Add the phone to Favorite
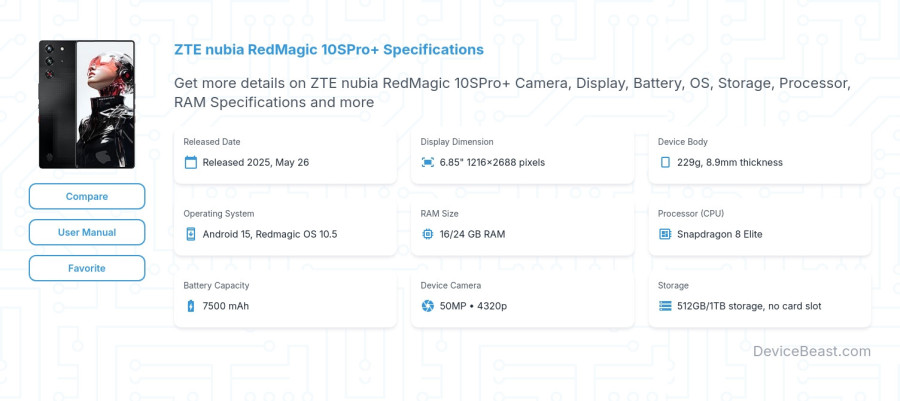This screenshot has height=401, width=900. pyautogui.click(x=87, y=268)
